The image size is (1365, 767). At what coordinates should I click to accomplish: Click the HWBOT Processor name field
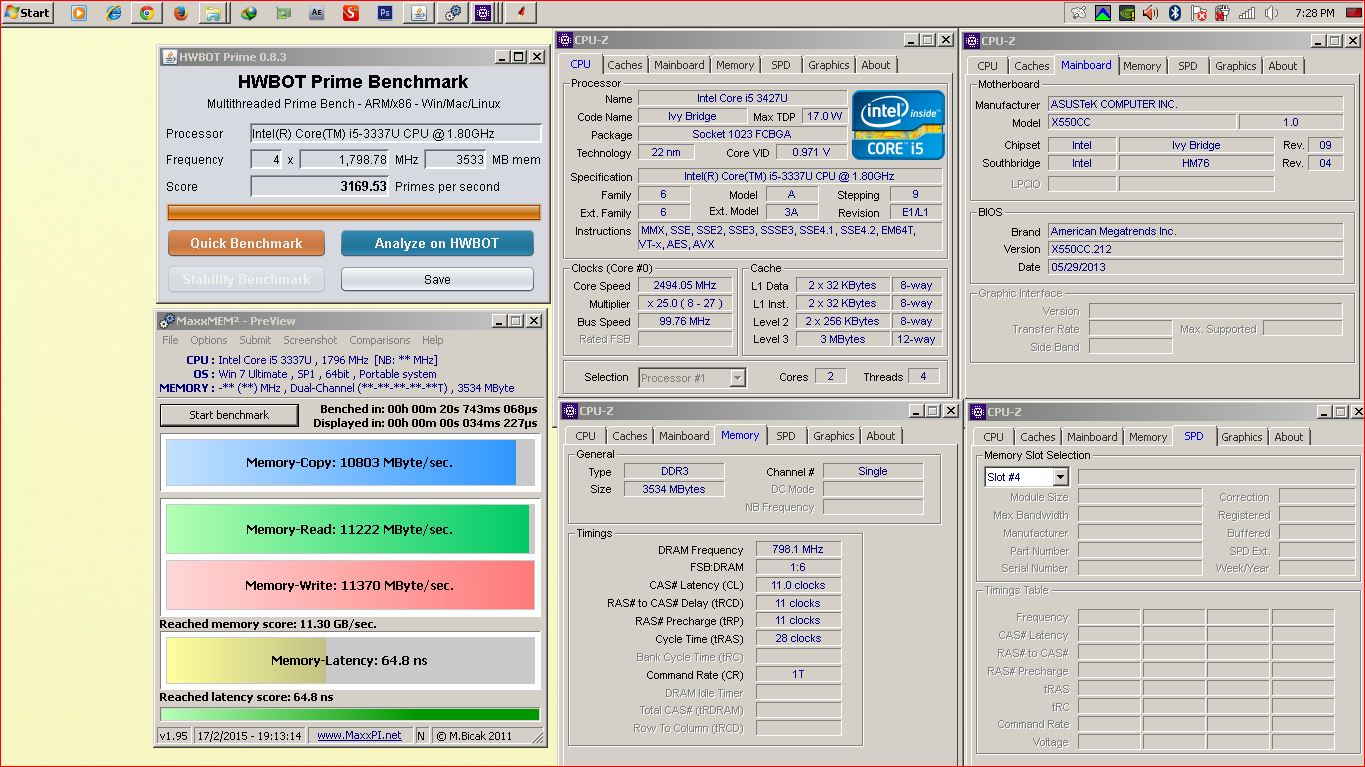click(x=395, y=133)
